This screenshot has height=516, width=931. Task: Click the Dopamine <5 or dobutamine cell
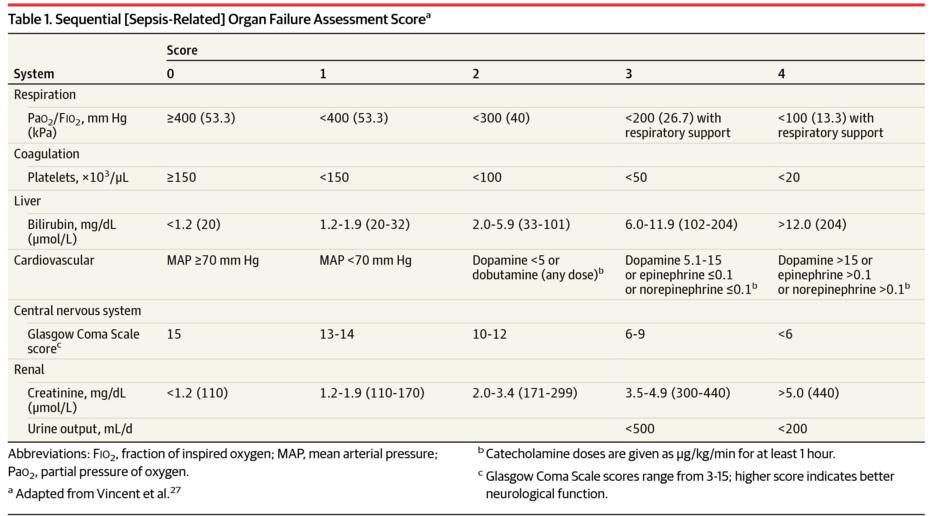point(537,267)
